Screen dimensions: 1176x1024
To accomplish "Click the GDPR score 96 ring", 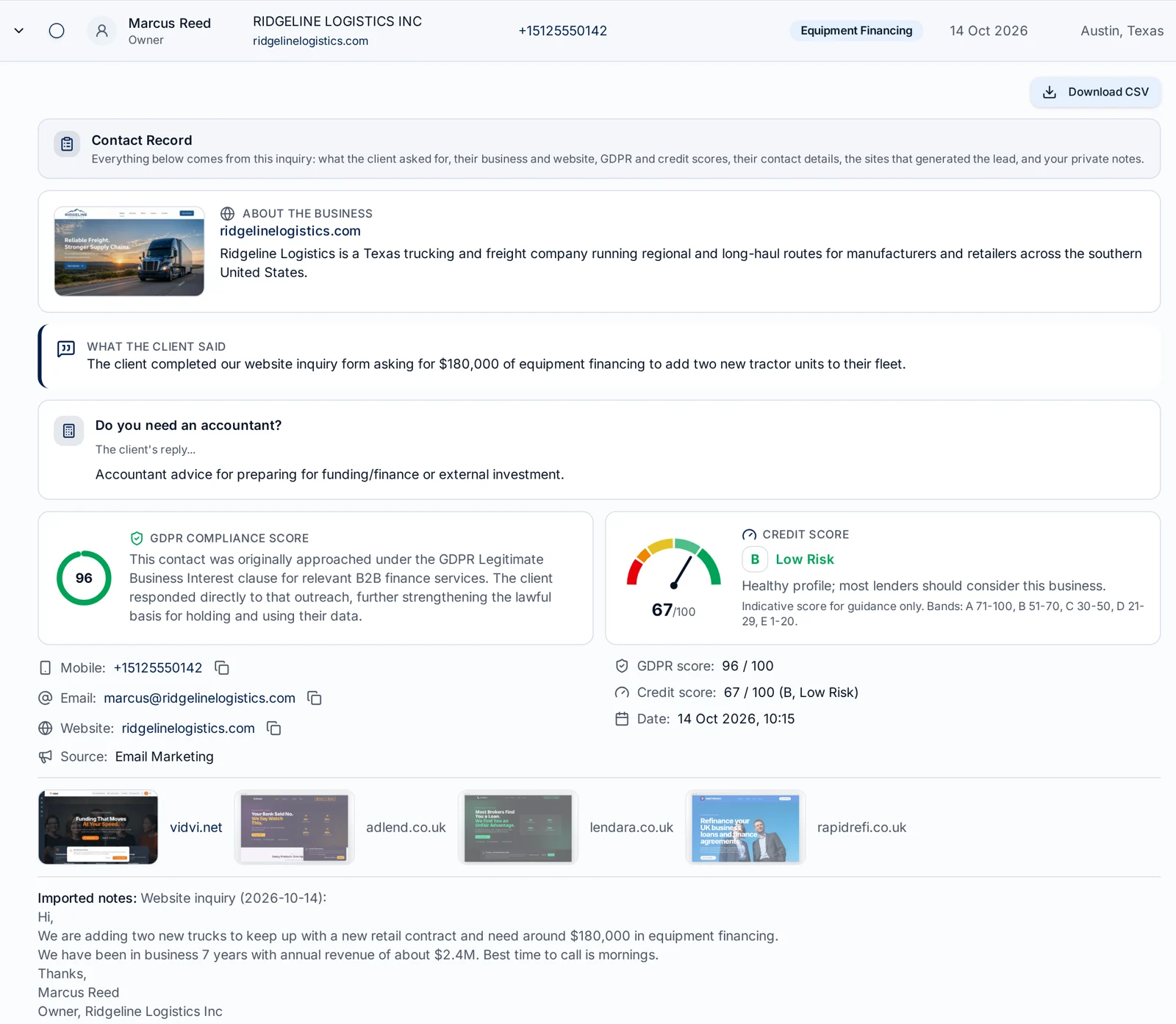I will click(x=84, y=579).
